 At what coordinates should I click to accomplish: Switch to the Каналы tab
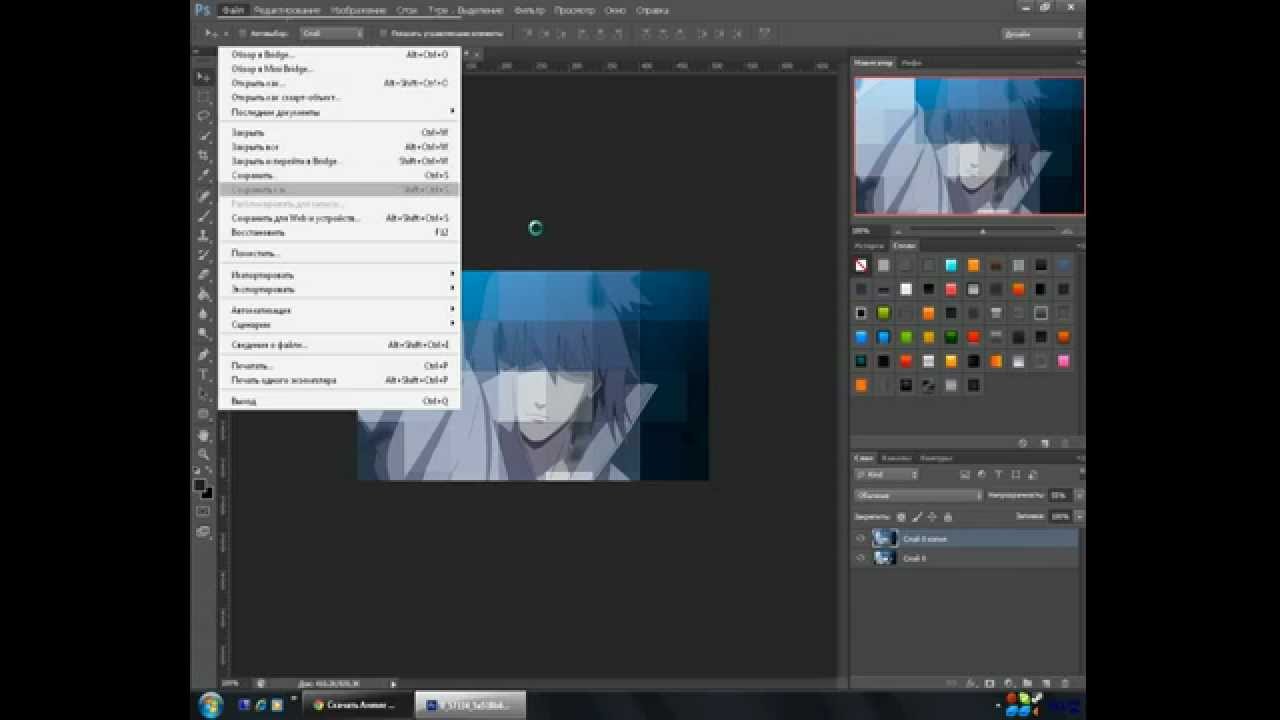tap(897, 458)
